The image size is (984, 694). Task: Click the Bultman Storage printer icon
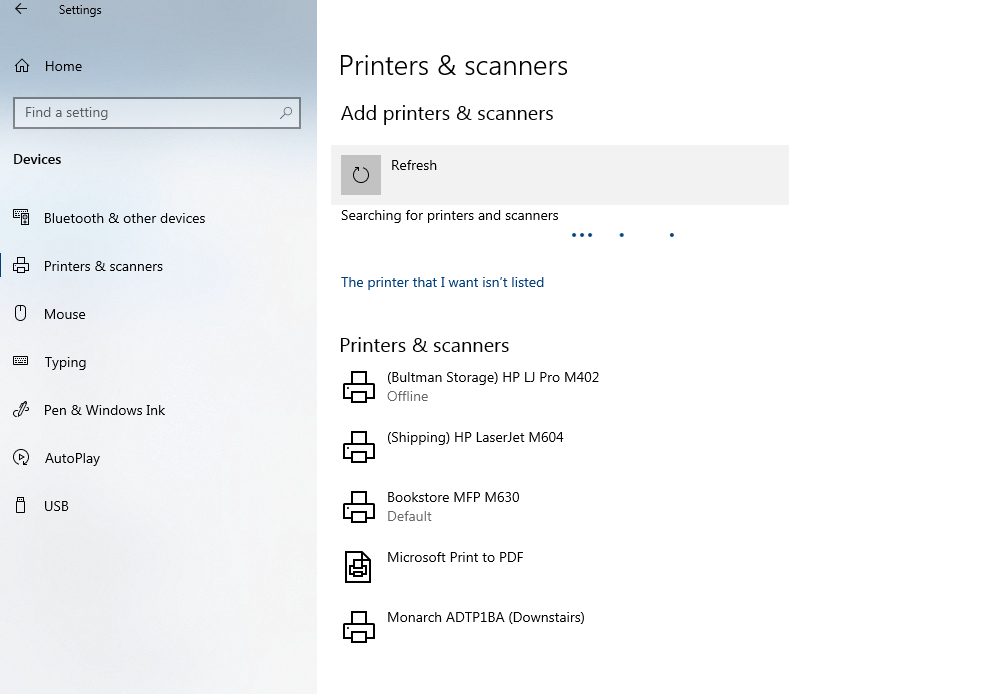point(359,387)
